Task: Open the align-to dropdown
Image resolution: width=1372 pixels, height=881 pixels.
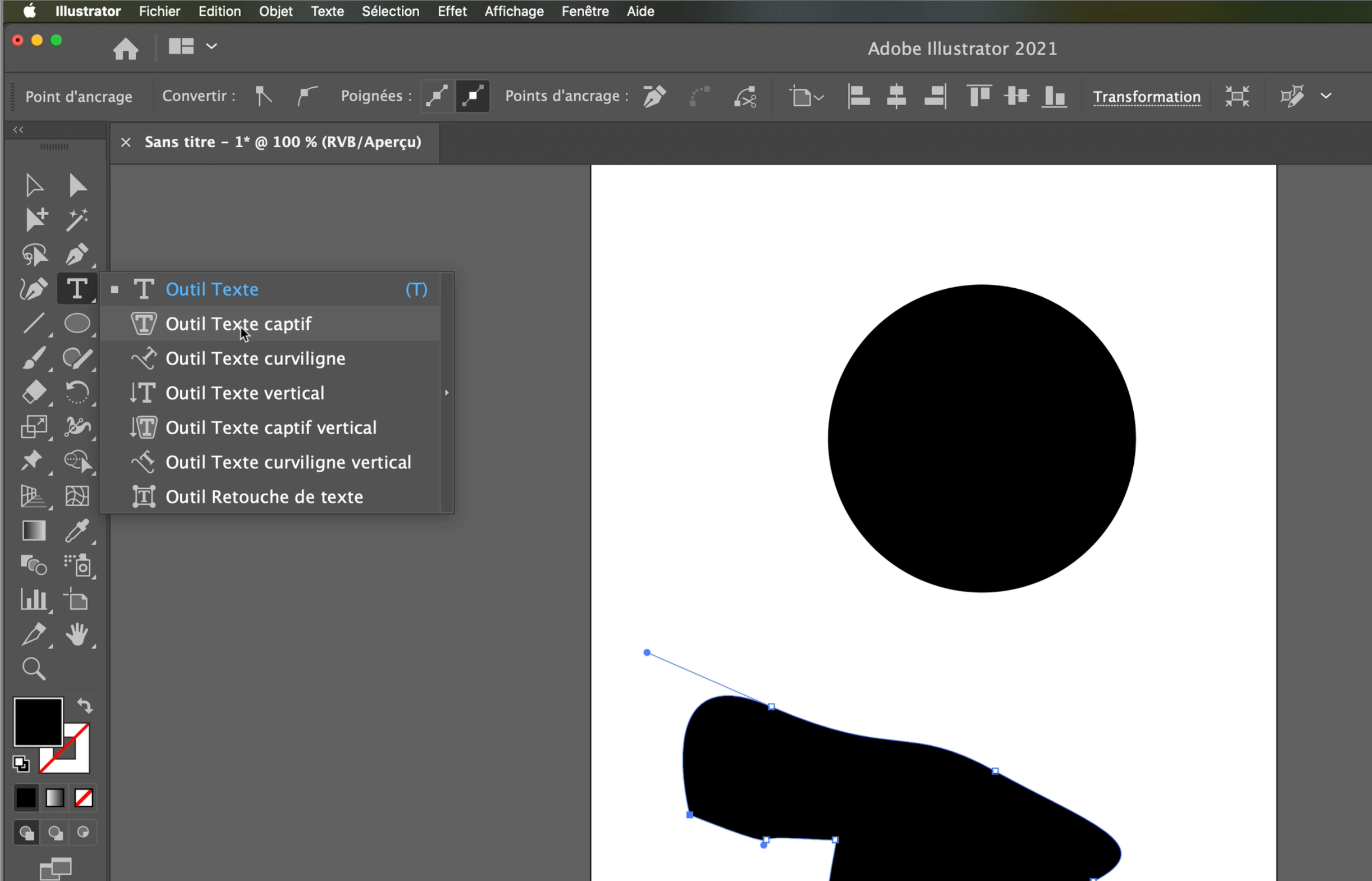Action: tap(806, 97)
